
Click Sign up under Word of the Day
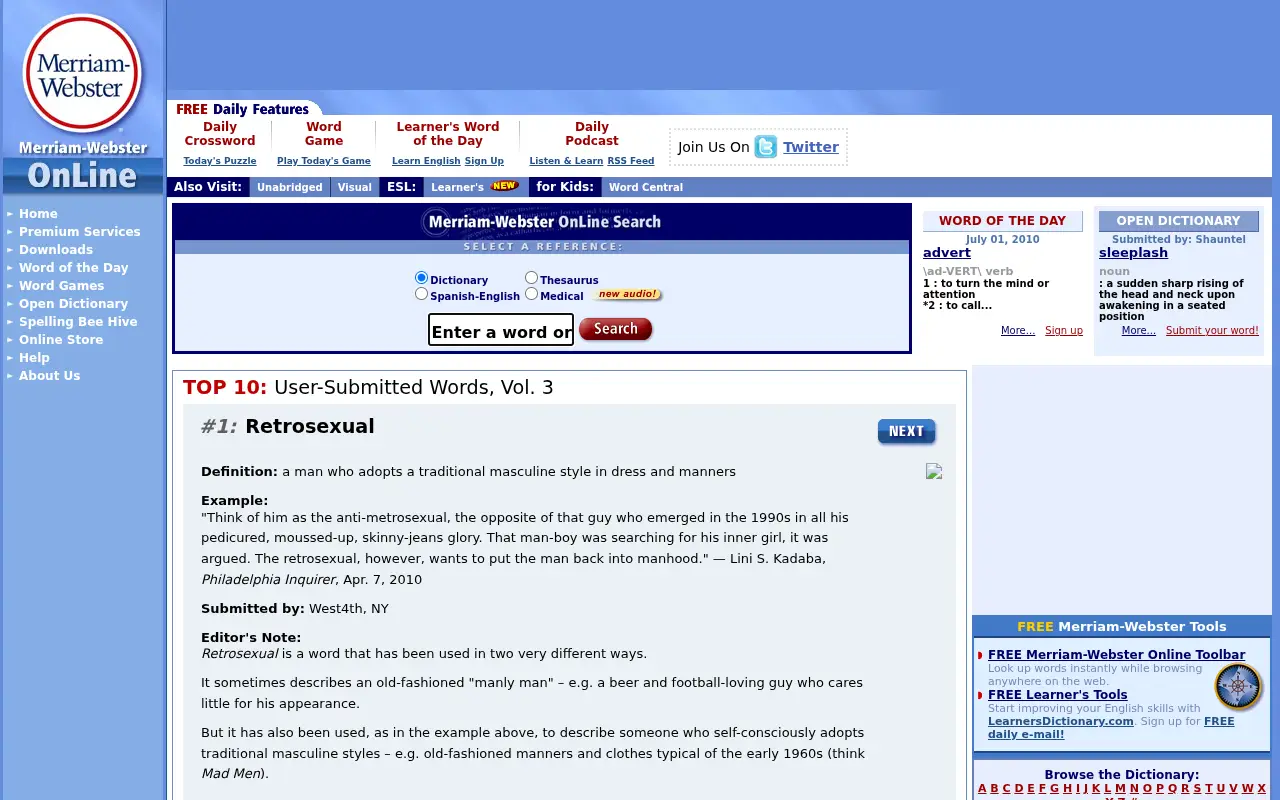coord(1064,331)
